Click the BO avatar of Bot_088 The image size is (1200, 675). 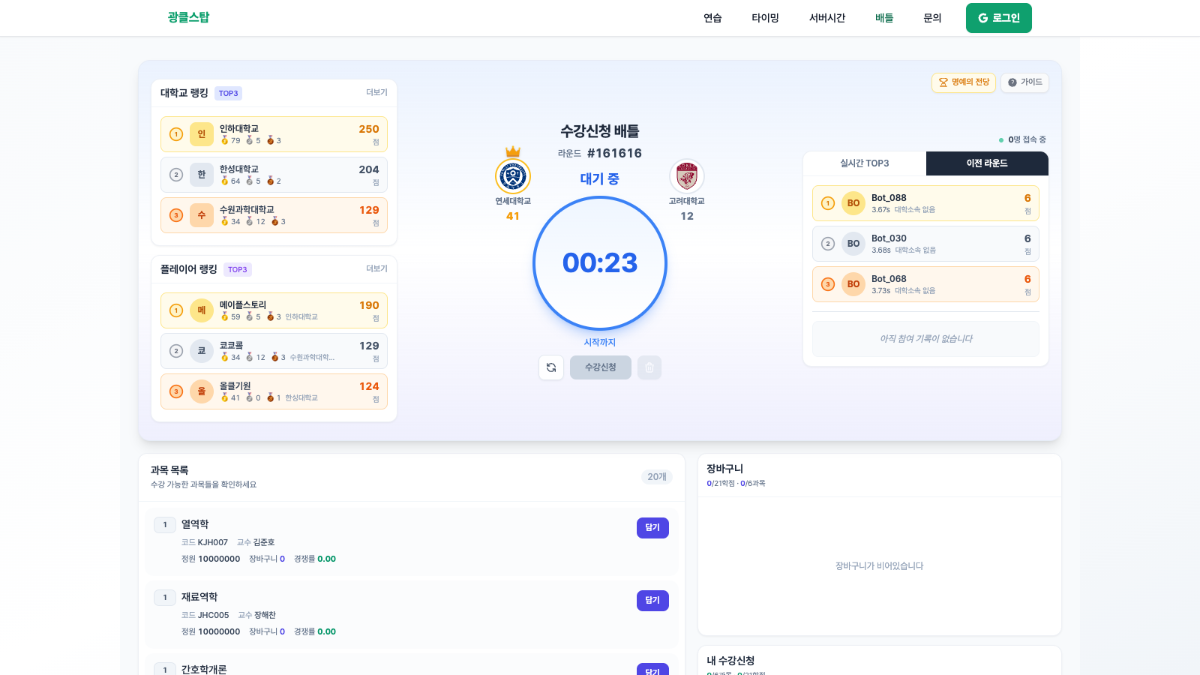point(853,203)
